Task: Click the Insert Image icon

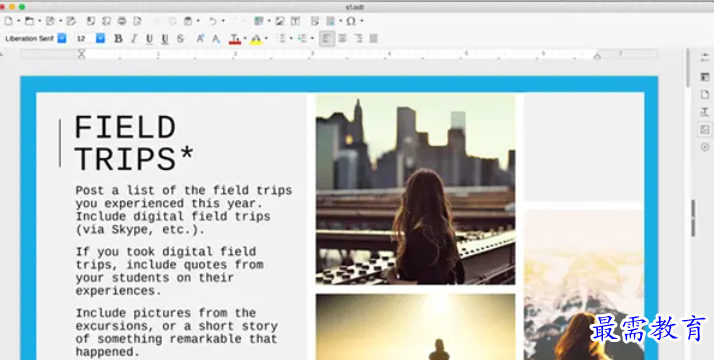Action: pyautogui.click(x=280, y=21)
